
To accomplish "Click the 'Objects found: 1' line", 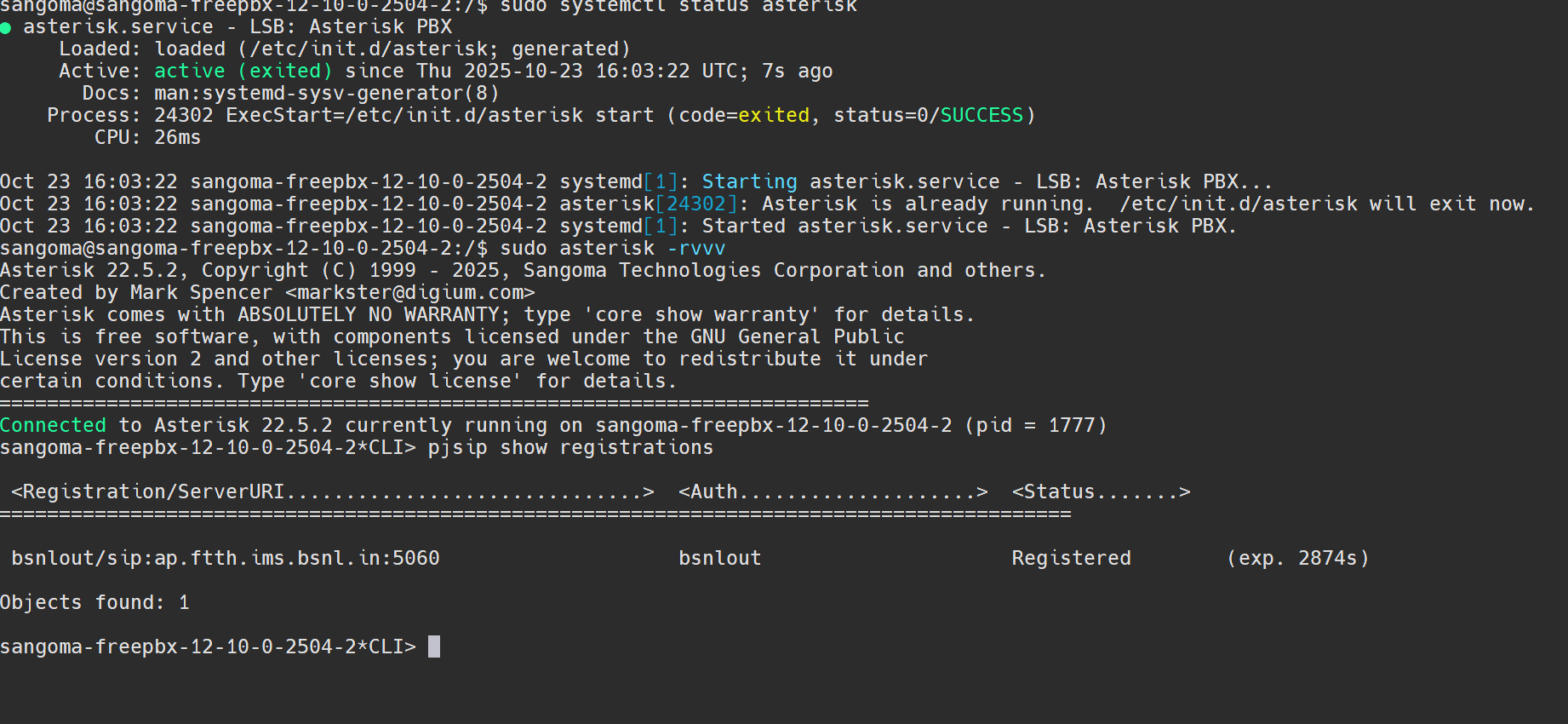I will pyautogui.click(x=94, y=602).
